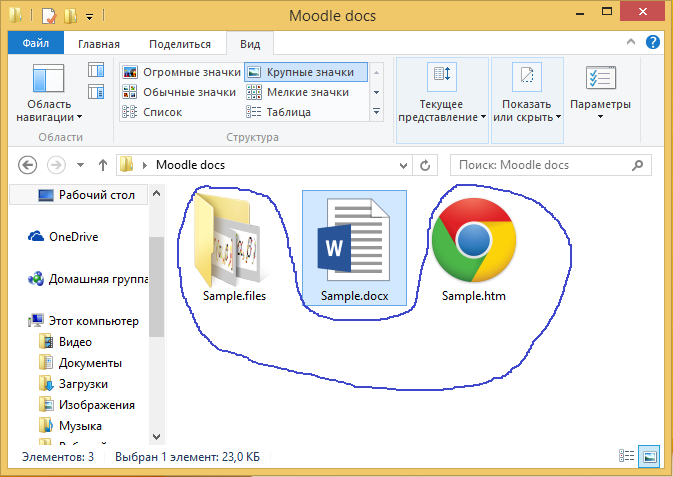673x477 pixels.
Task: Switch to the Главная tab
Action: click(99, 44)
